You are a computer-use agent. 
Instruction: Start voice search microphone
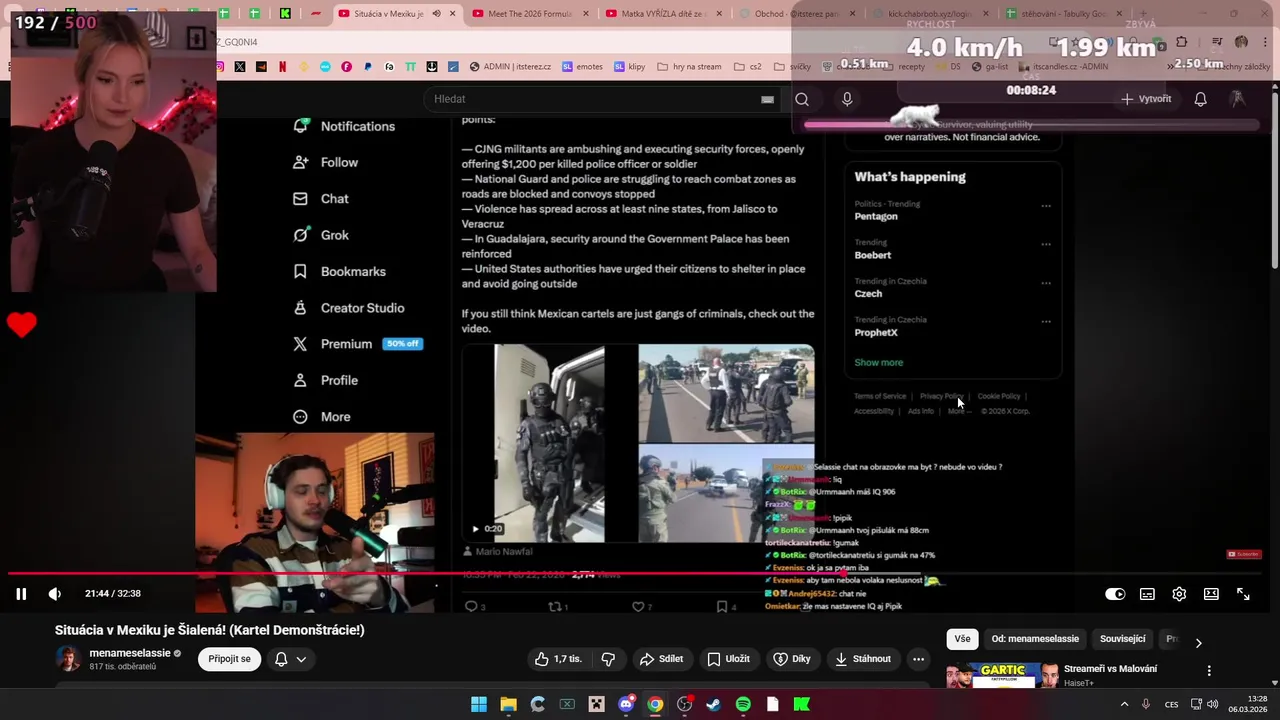click(847, 99)
